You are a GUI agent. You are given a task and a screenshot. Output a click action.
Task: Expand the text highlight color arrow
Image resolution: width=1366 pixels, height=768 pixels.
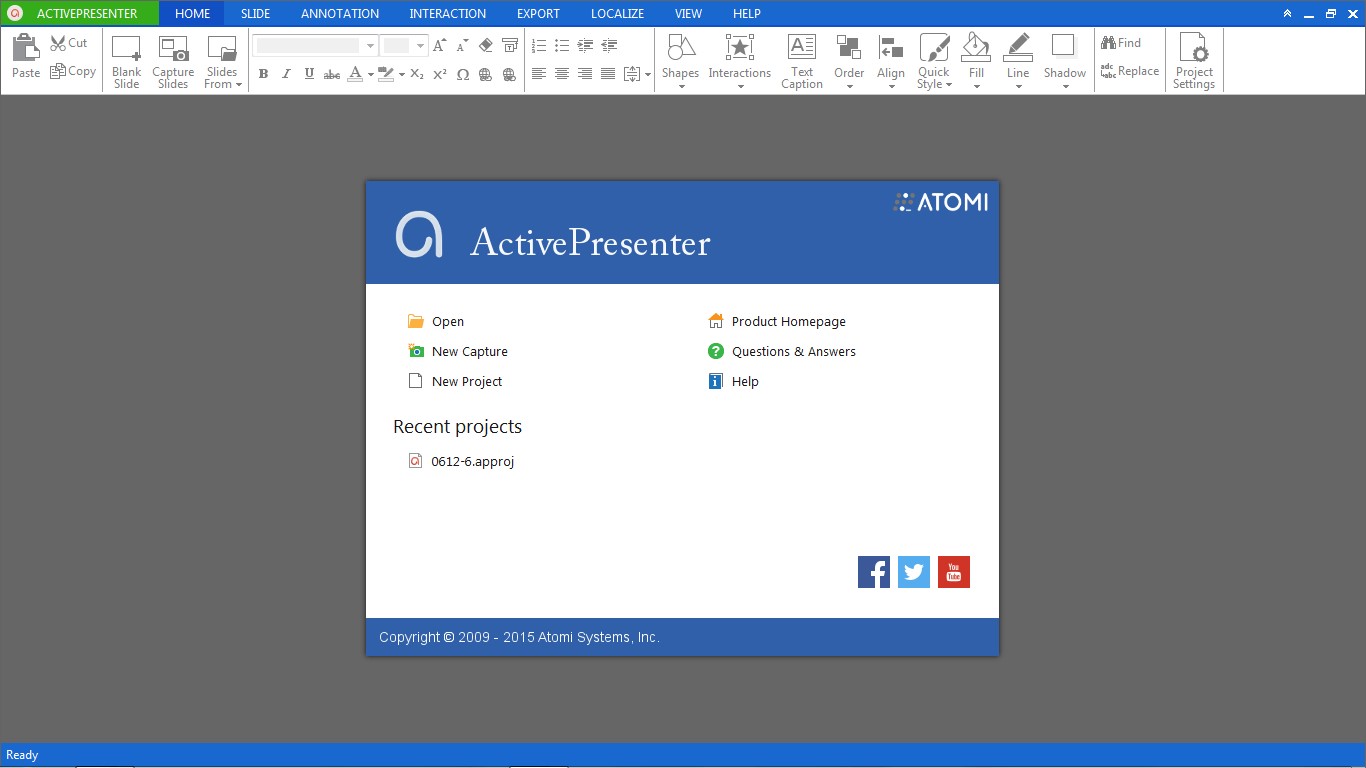tap(402, 74)
